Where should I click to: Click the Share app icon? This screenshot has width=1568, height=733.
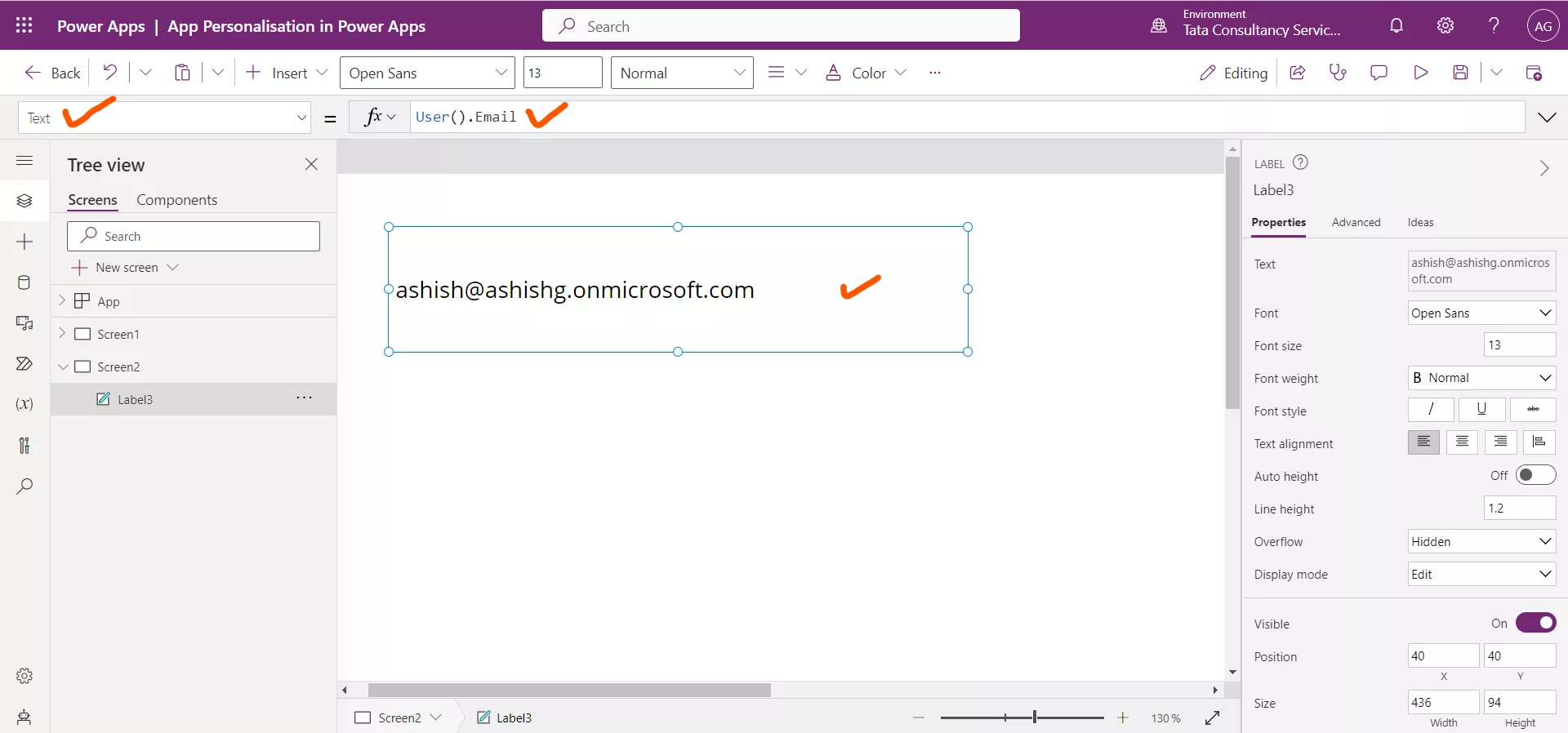point(1297,73)
